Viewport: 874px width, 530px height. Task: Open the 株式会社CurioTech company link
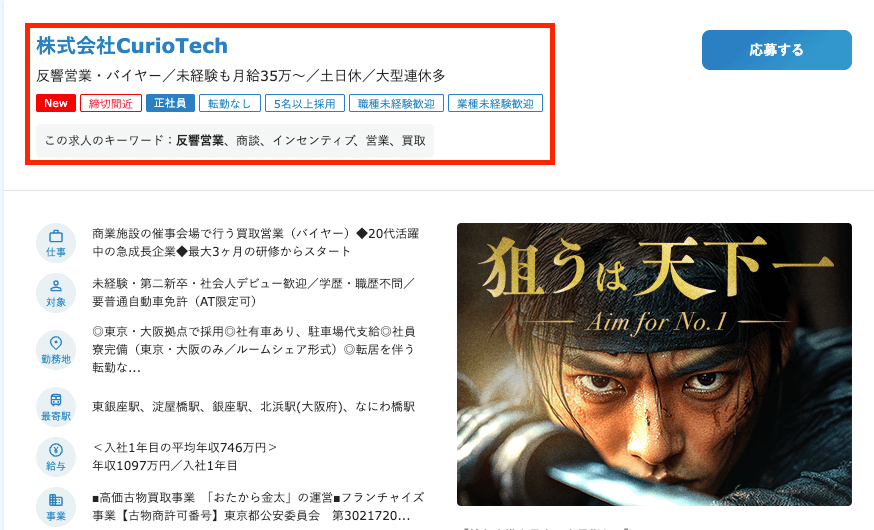pos(132,46)
